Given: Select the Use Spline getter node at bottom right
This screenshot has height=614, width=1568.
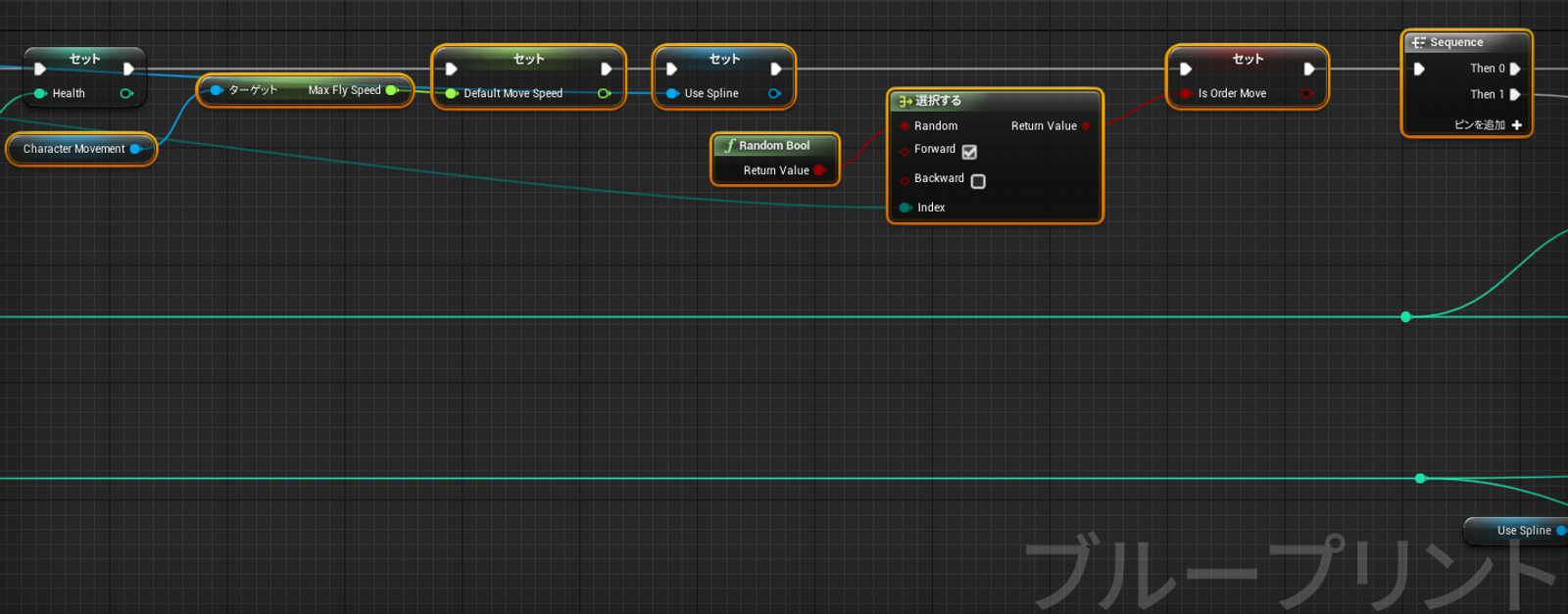Looking at the screenshot, I should [x=1517, y=531].
